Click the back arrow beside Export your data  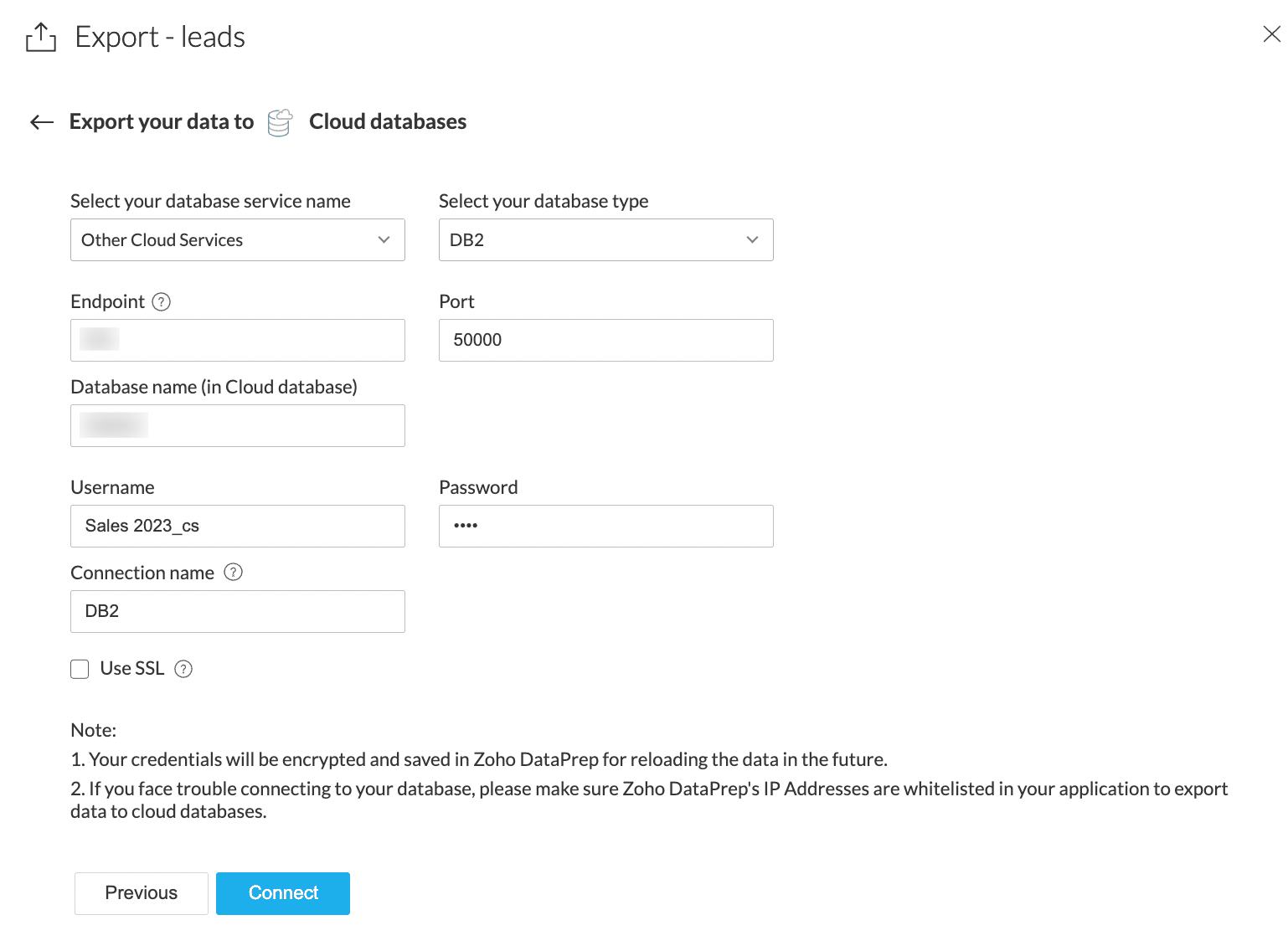pos(42,122)
